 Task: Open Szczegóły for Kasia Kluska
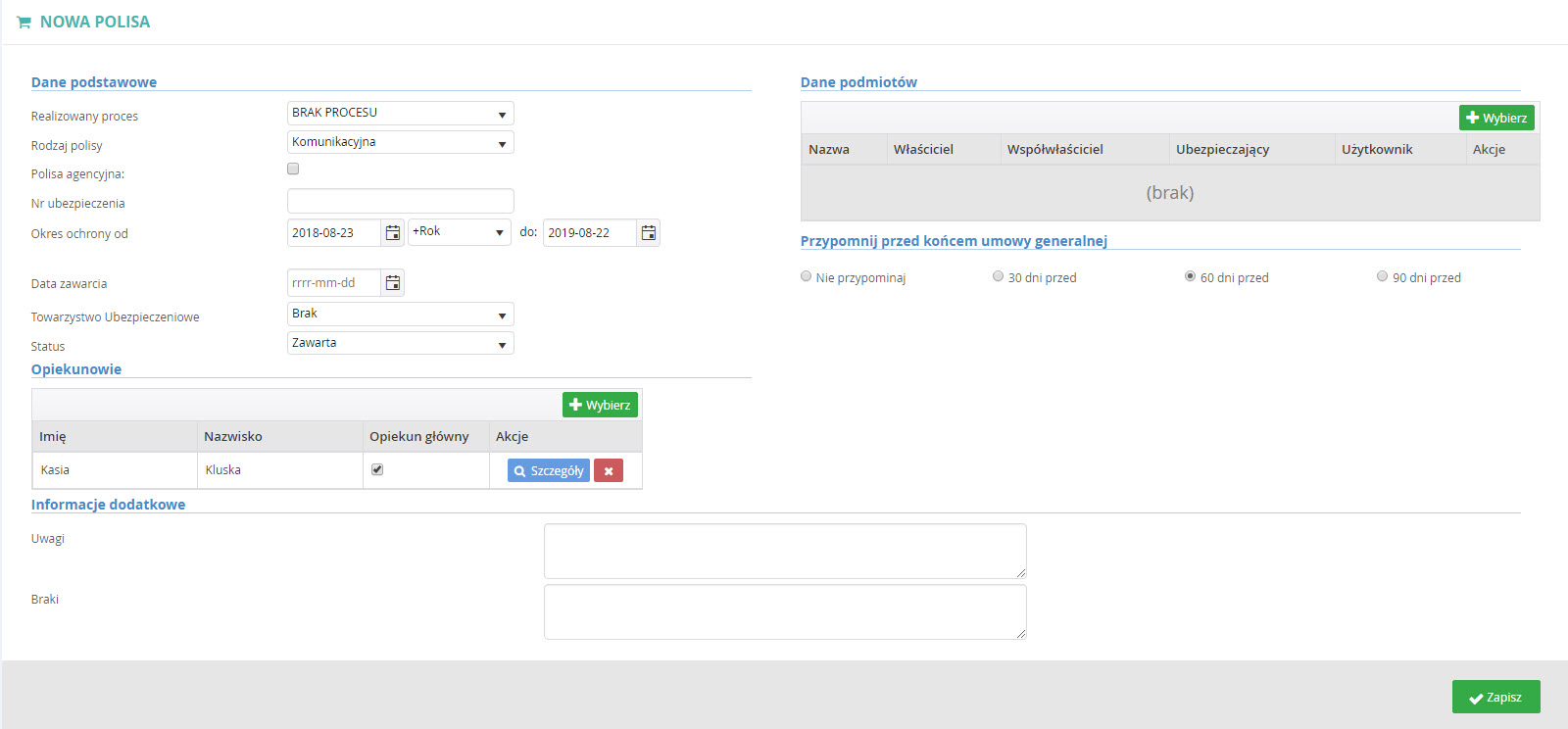click(549, 470)
